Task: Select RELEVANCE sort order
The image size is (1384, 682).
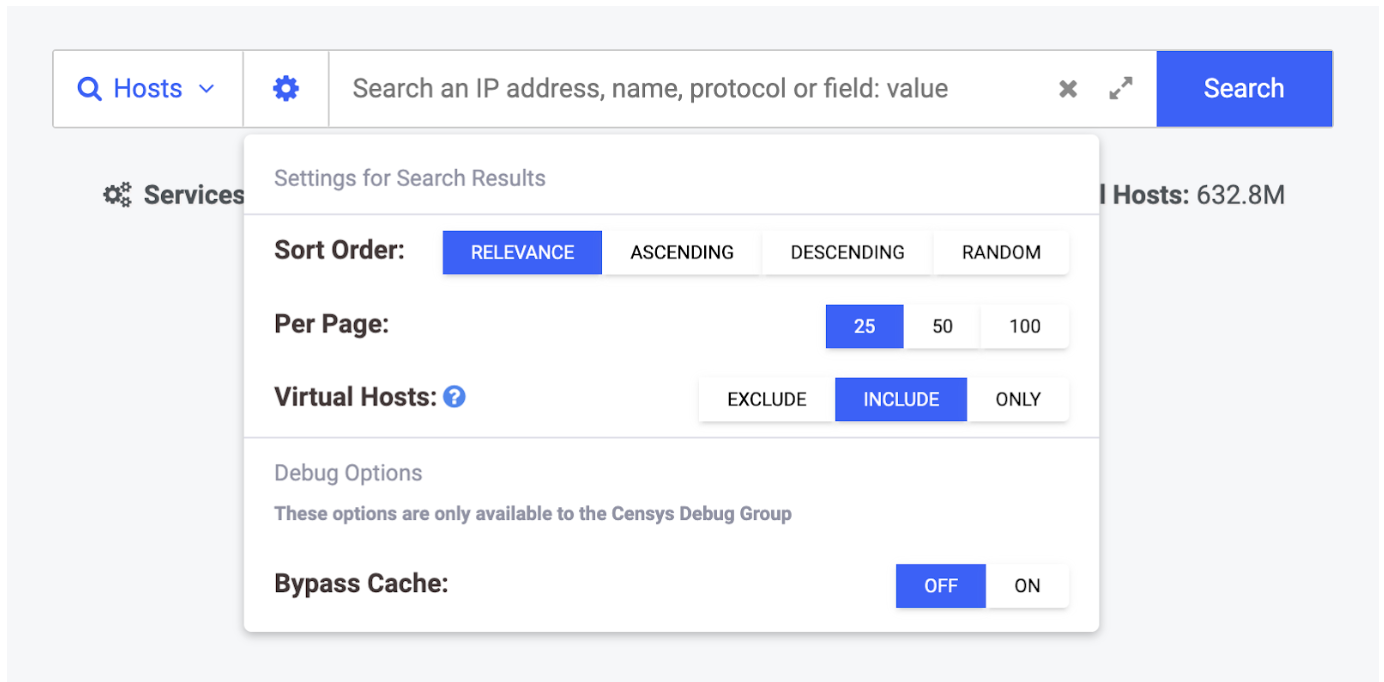Action: pos(522,252)
